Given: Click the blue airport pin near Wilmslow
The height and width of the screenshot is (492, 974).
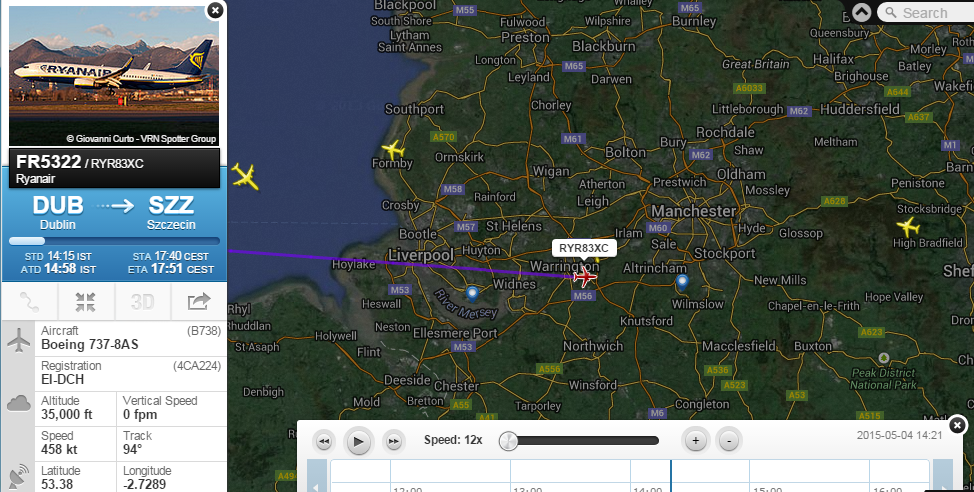Looking at the screenshot, I should (x=682, y=283).
